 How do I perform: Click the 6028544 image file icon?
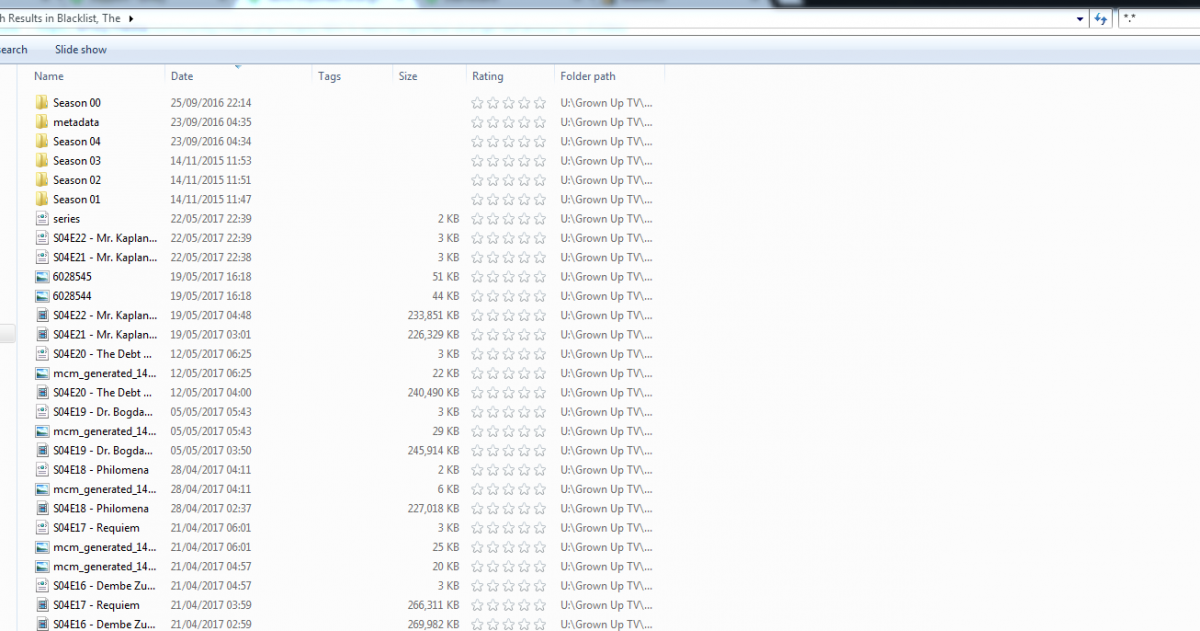41,296
